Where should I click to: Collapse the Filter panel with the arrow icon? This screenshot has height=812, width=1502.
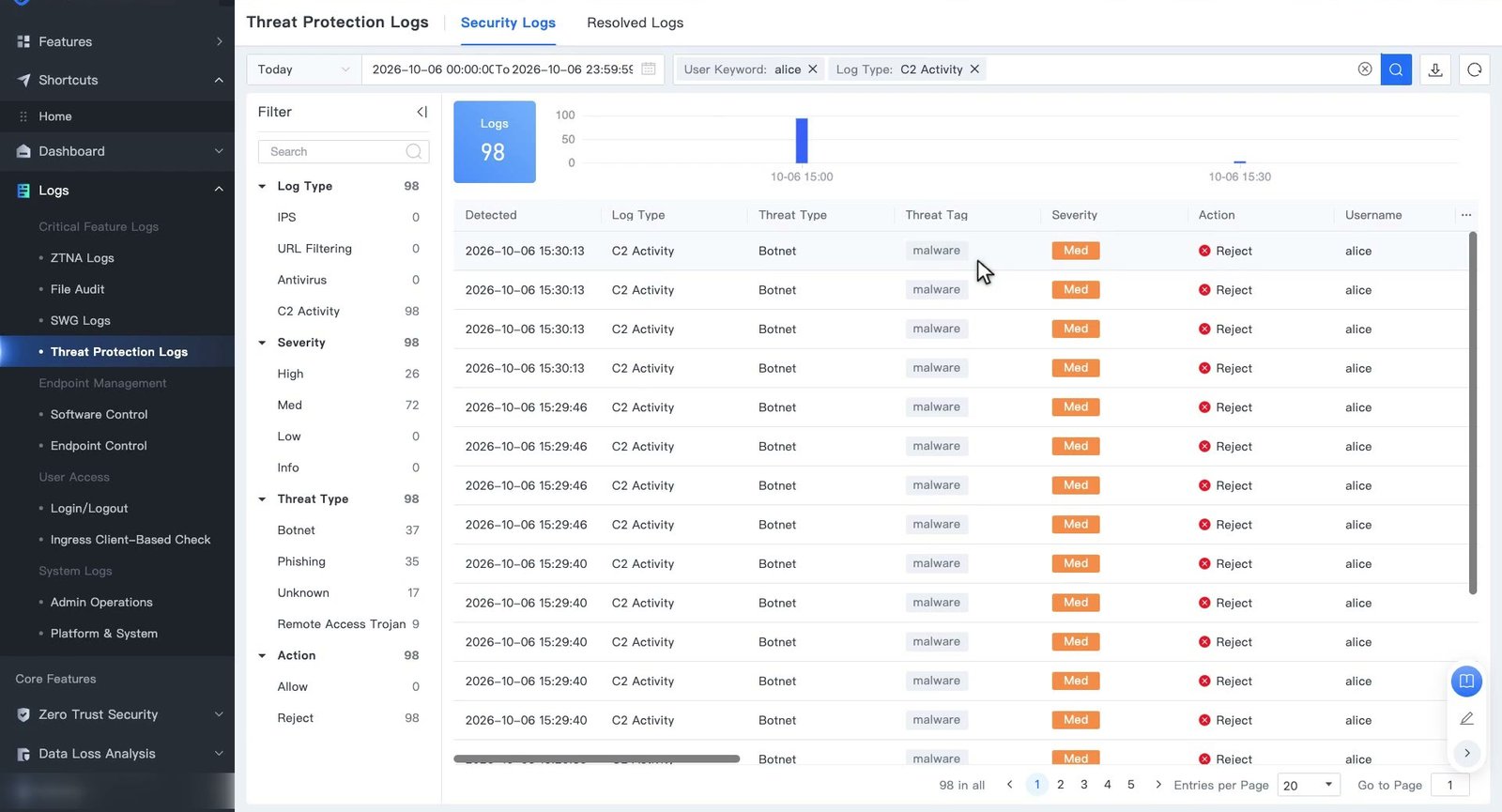click(x=422, y=112)
